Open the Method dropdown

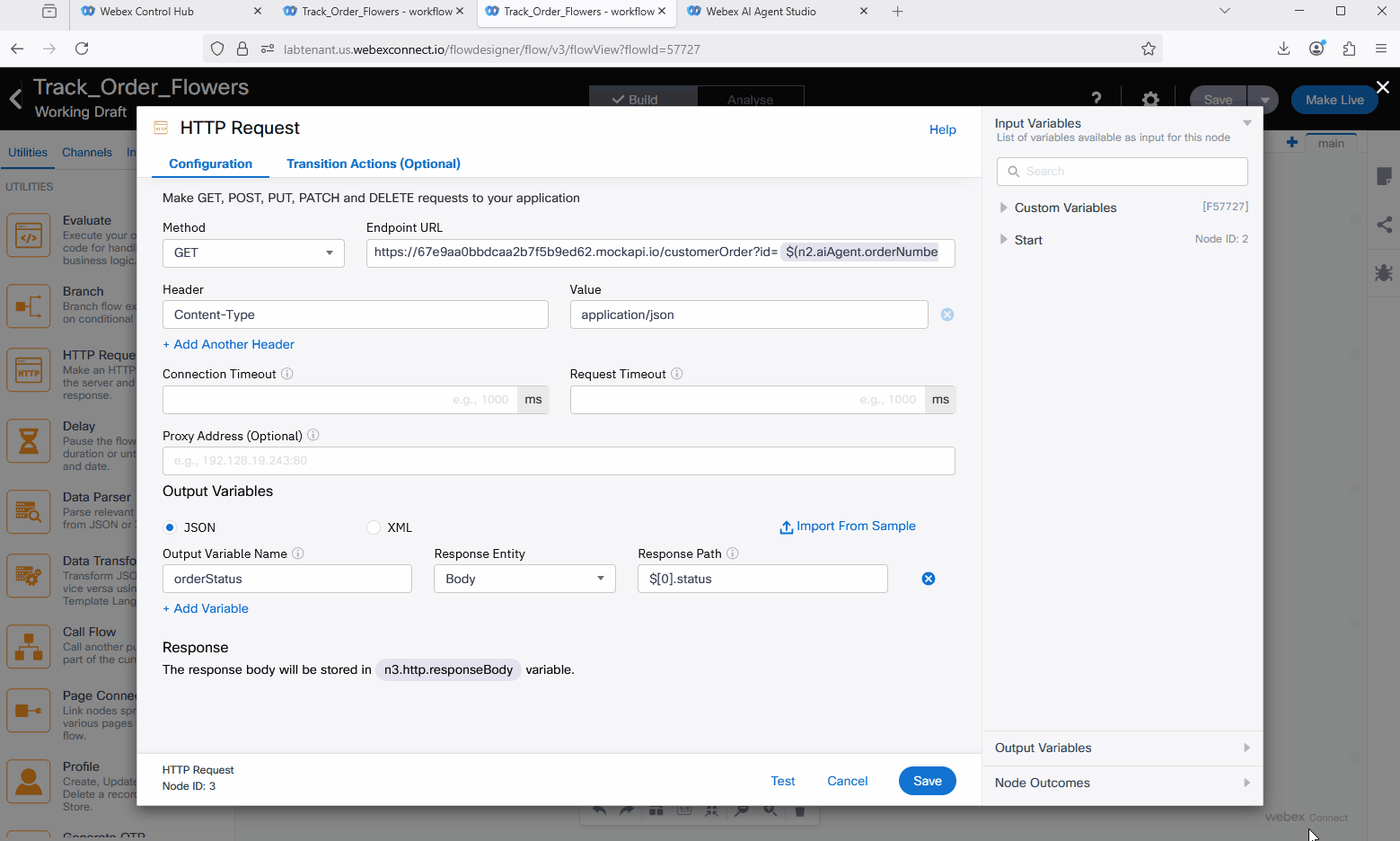253,253
